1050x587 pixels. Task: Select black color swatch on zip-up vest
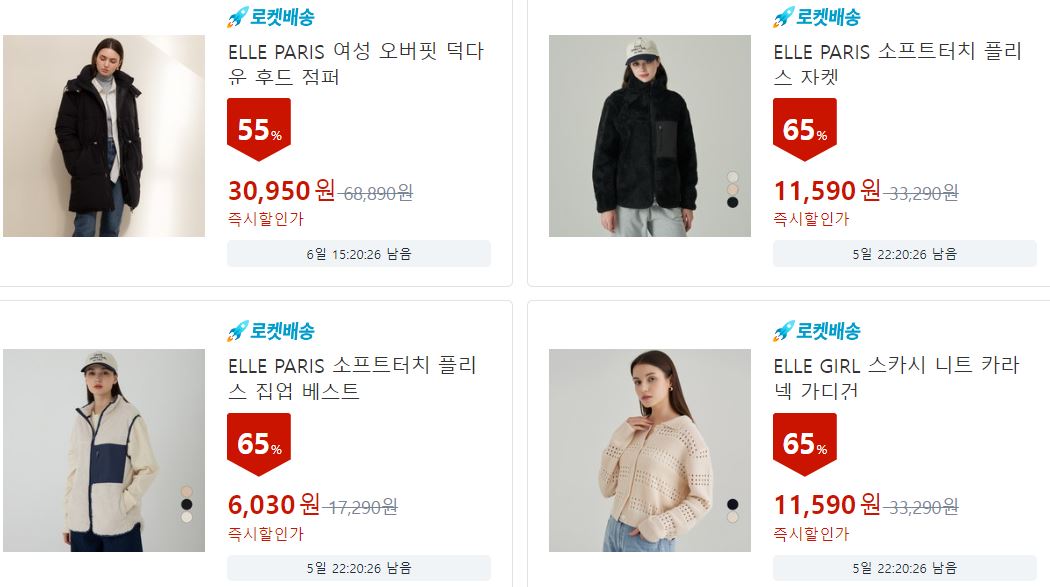click(187, 504)
